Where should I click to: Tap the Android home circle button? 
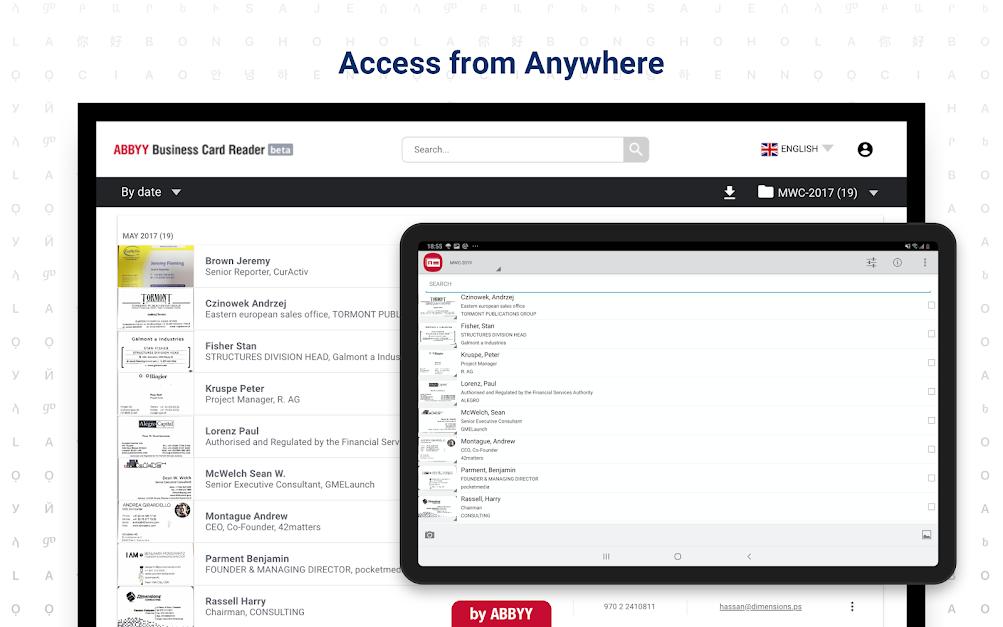(677, 557)
